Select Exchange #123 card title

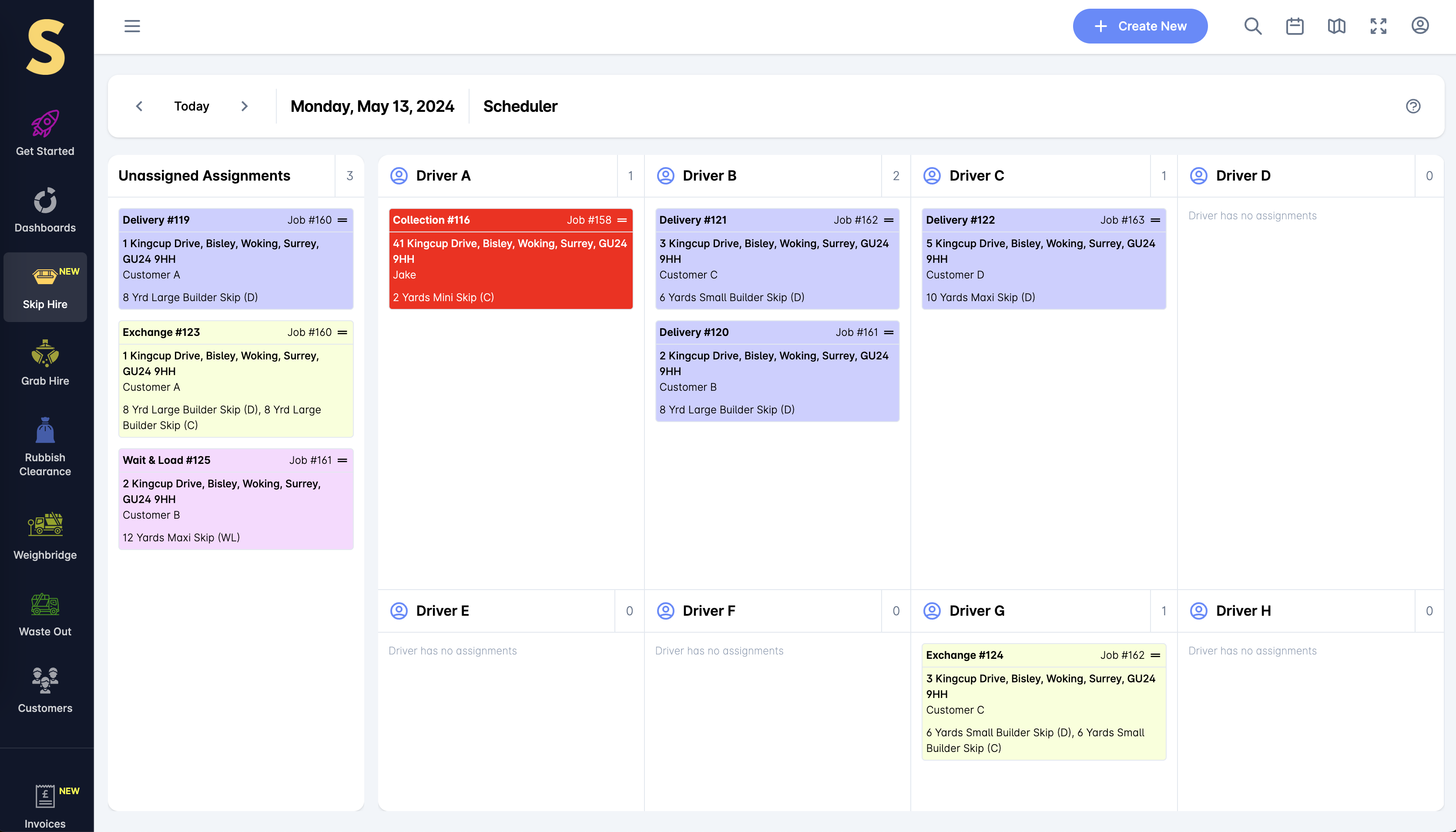[x=161, y=332]
